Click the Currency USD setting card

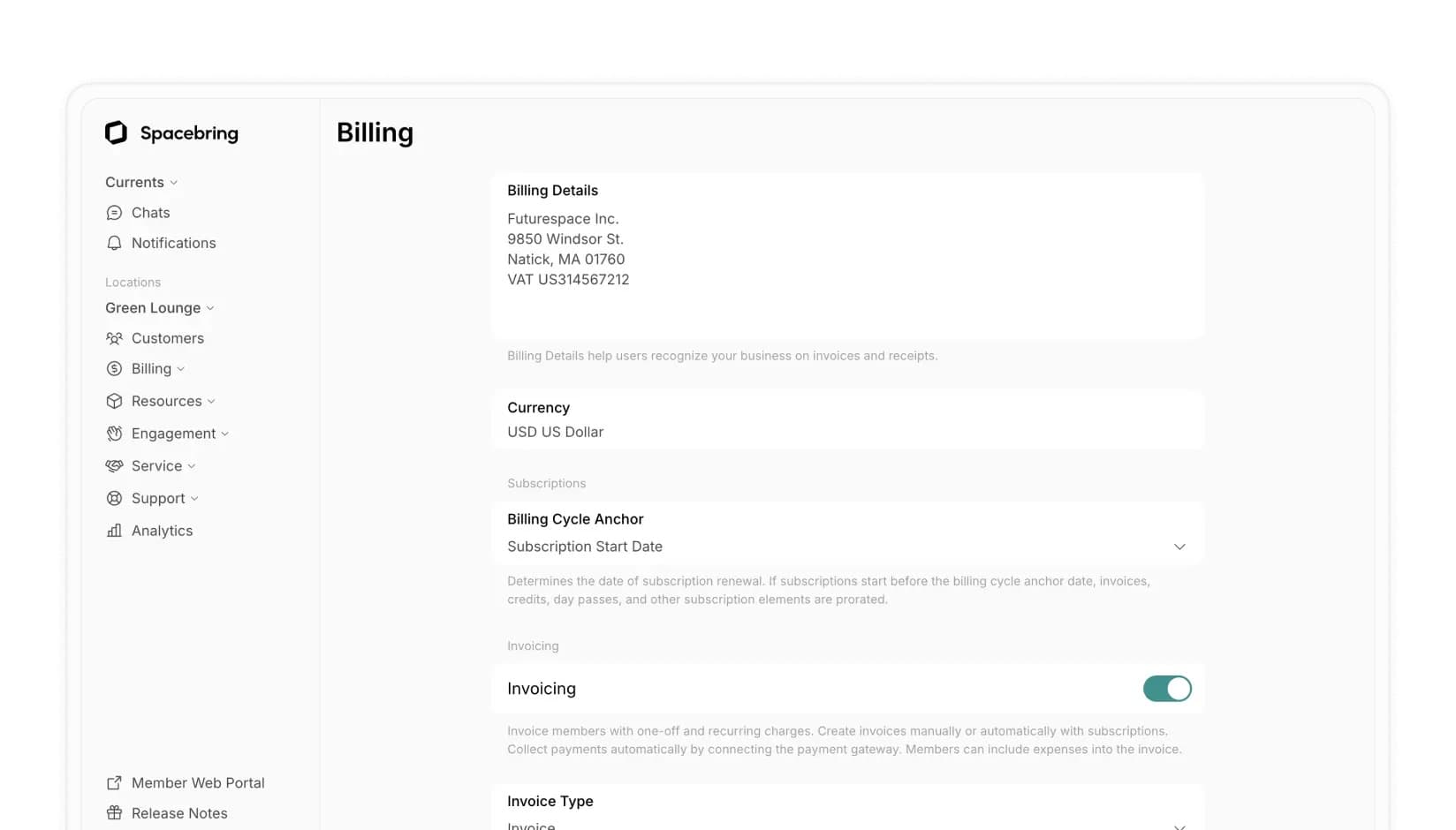tap(847, 419)
